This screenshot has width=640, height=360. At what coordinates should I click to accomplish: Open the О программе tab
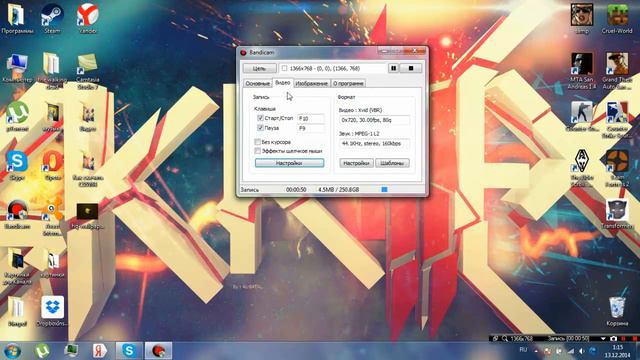pos(348,83)
